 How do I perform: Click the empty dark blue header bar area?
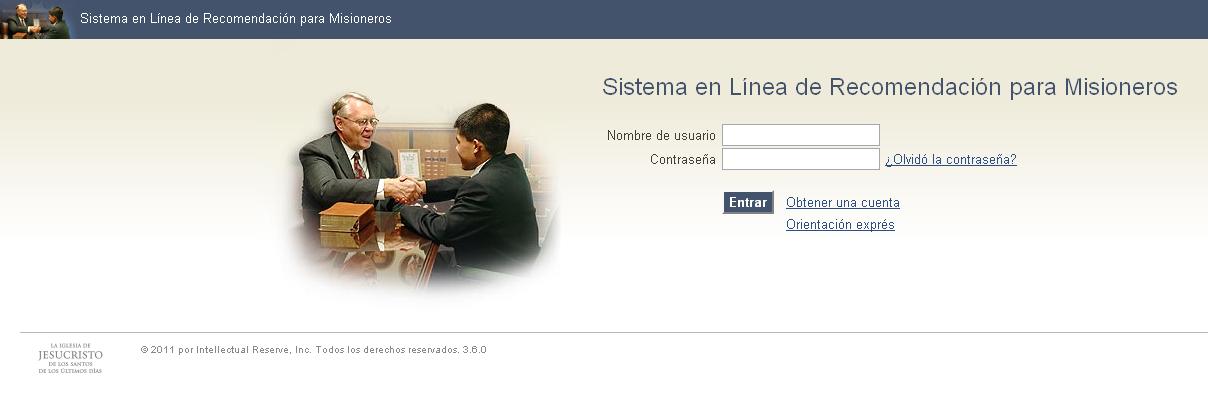tap(800, 19)
